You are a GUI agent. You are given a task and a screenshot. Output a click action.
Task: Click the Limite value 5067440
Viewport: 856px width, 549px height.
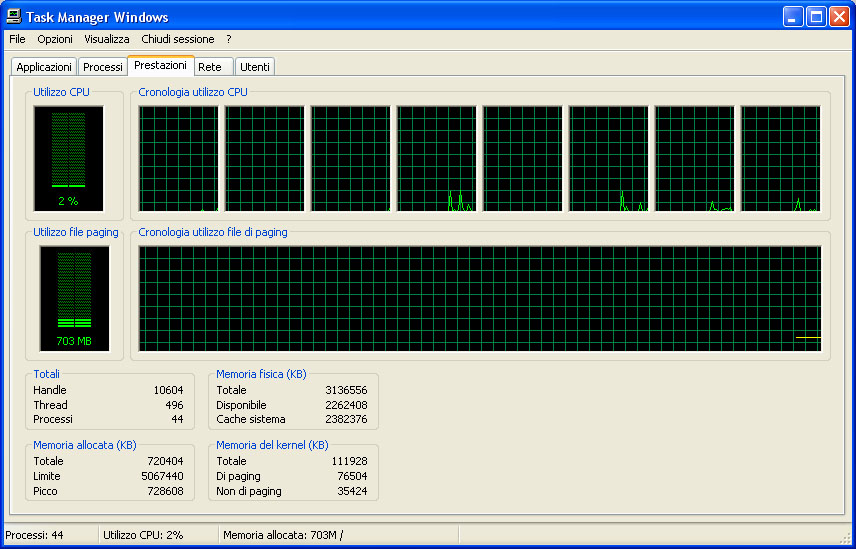click(162, 476)
